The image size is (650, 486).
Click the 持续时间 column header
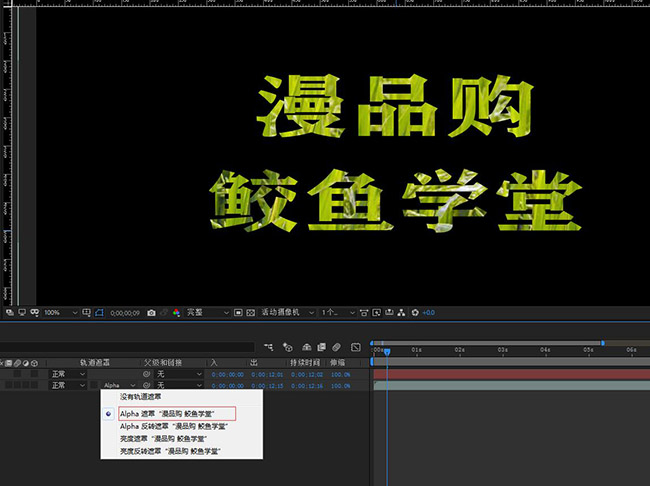(305, 363)
